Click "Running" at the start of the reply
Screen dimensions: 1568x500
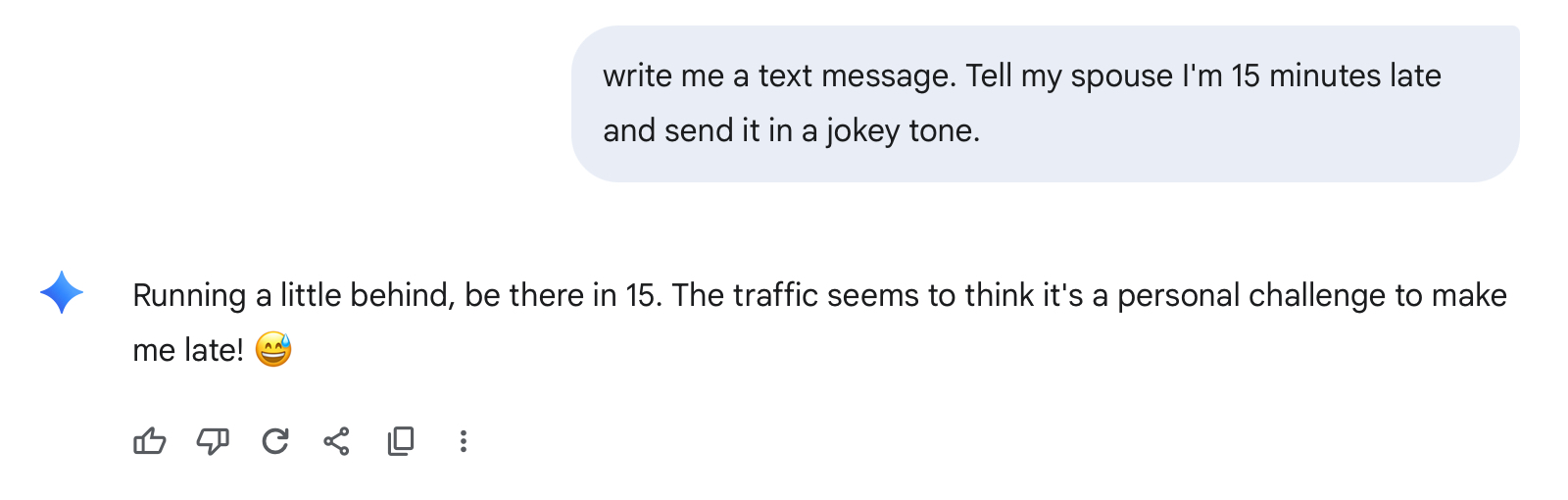[x=189, y=295]
